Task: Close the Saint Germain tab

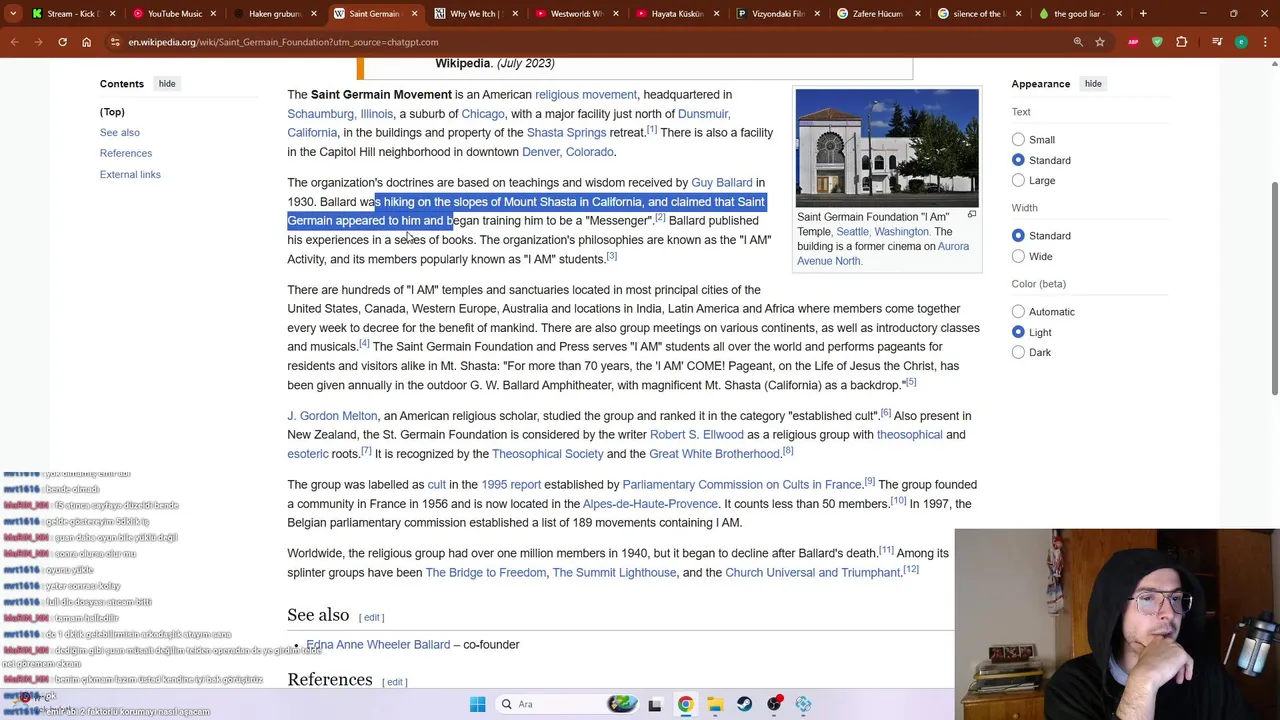Action: [x=414, y=14]
